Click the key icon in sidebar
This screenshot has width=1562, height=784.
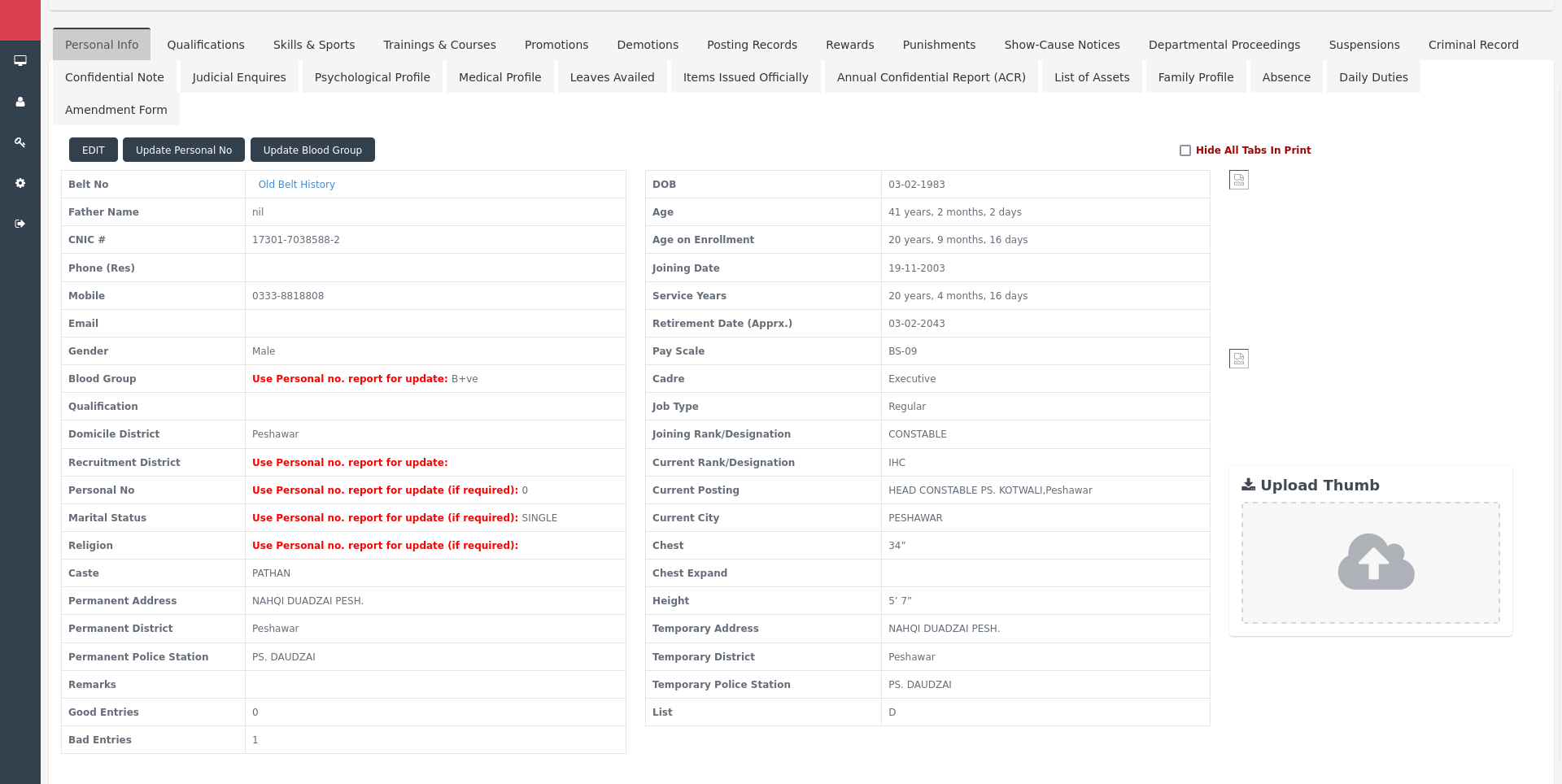tap(20, 142)
